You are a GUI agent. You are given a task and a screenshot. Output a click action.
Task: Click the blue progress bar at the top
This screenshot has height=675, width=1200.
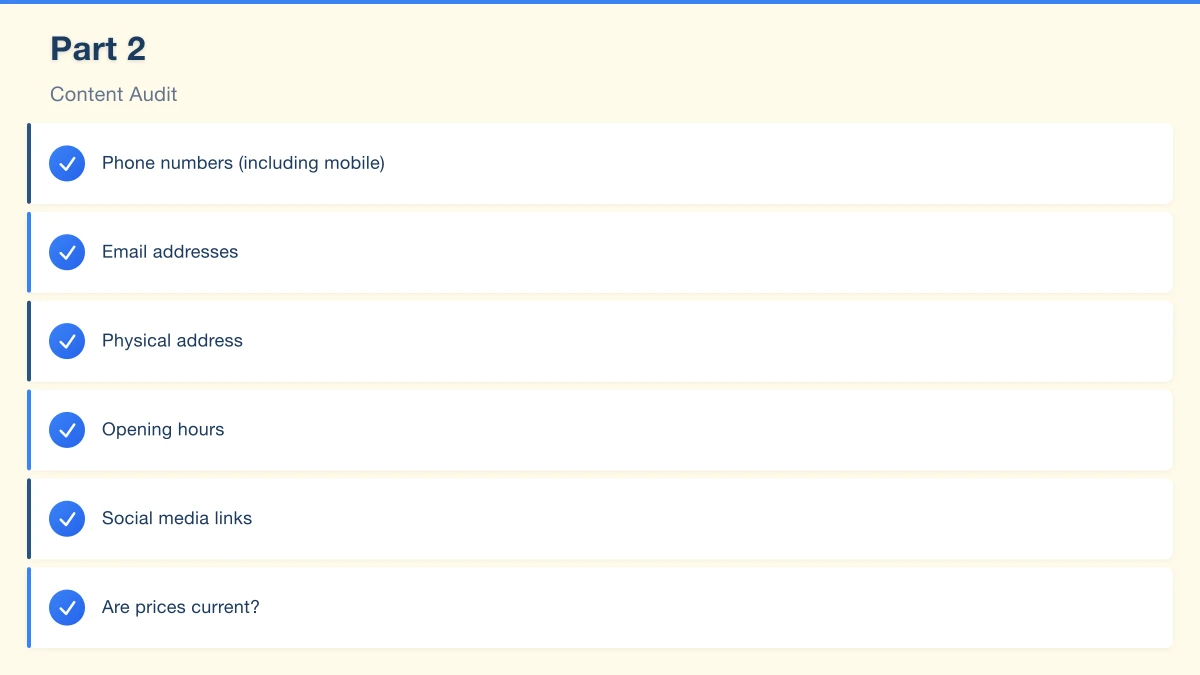click(600, 2)
